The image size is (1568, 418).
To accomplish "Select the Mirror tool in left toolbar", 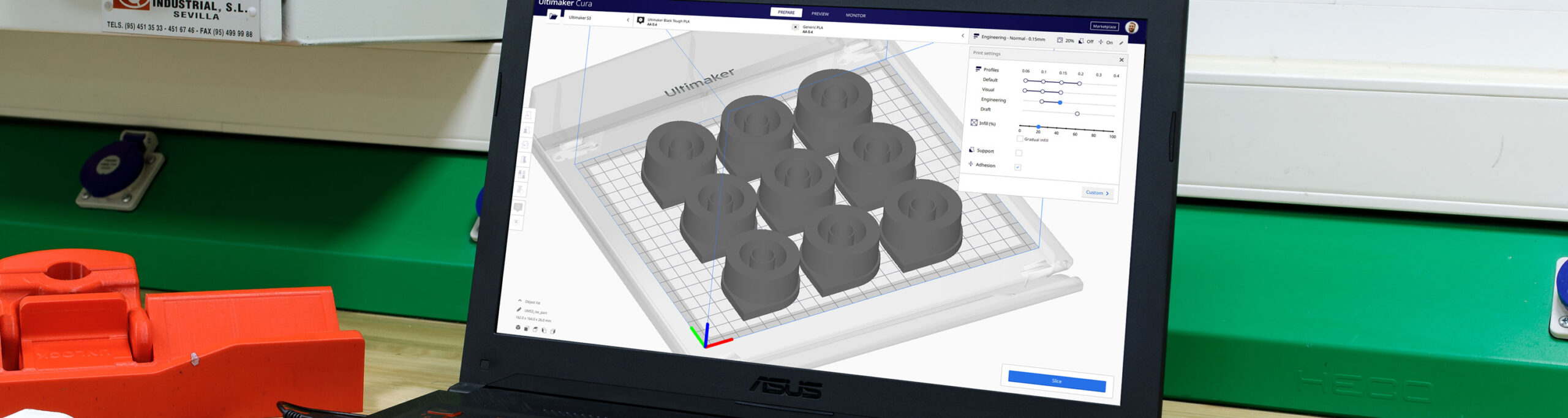I will coord(524,159).
